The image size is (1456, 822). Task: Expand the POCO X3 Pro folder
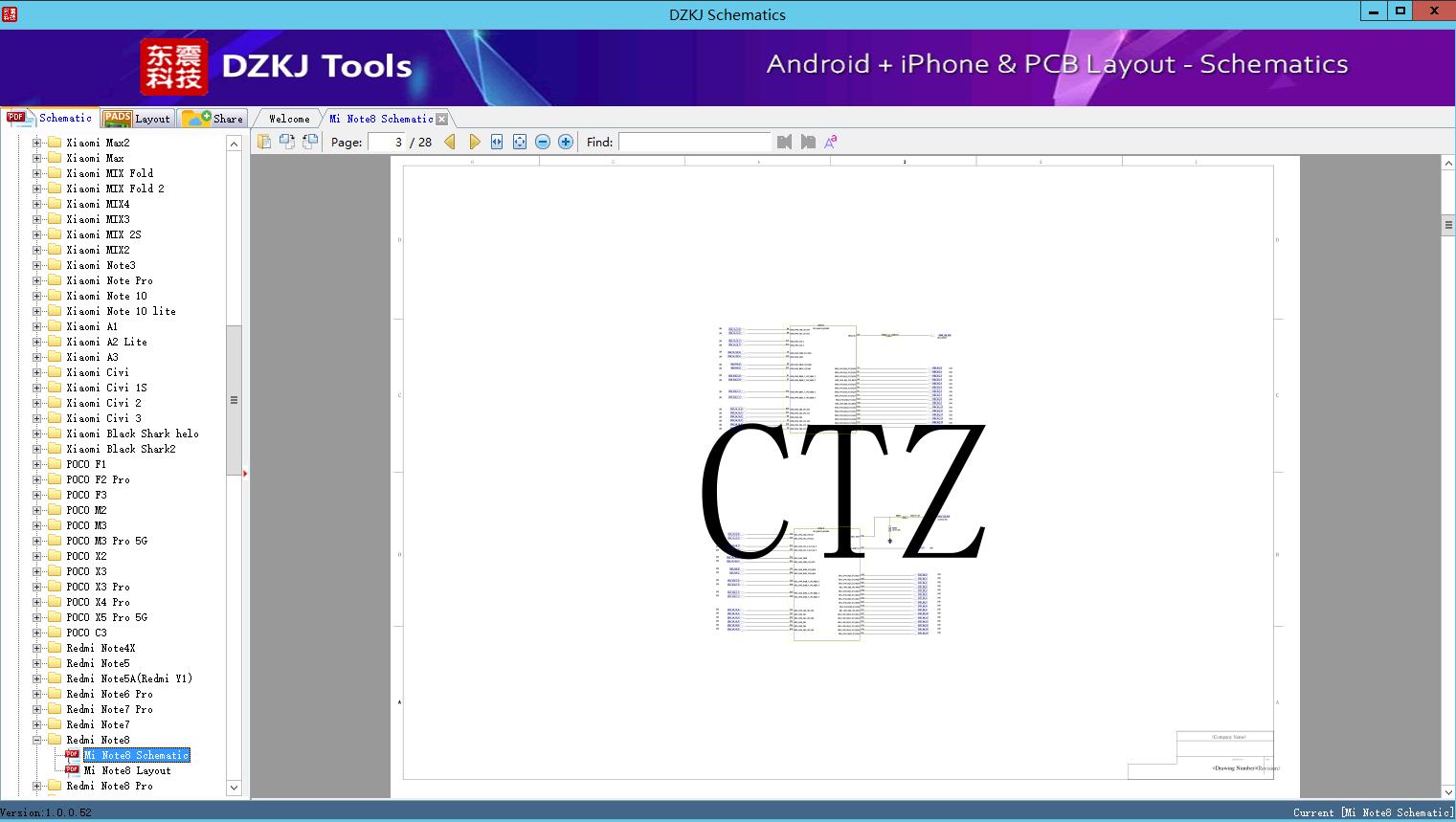[37, 587]
